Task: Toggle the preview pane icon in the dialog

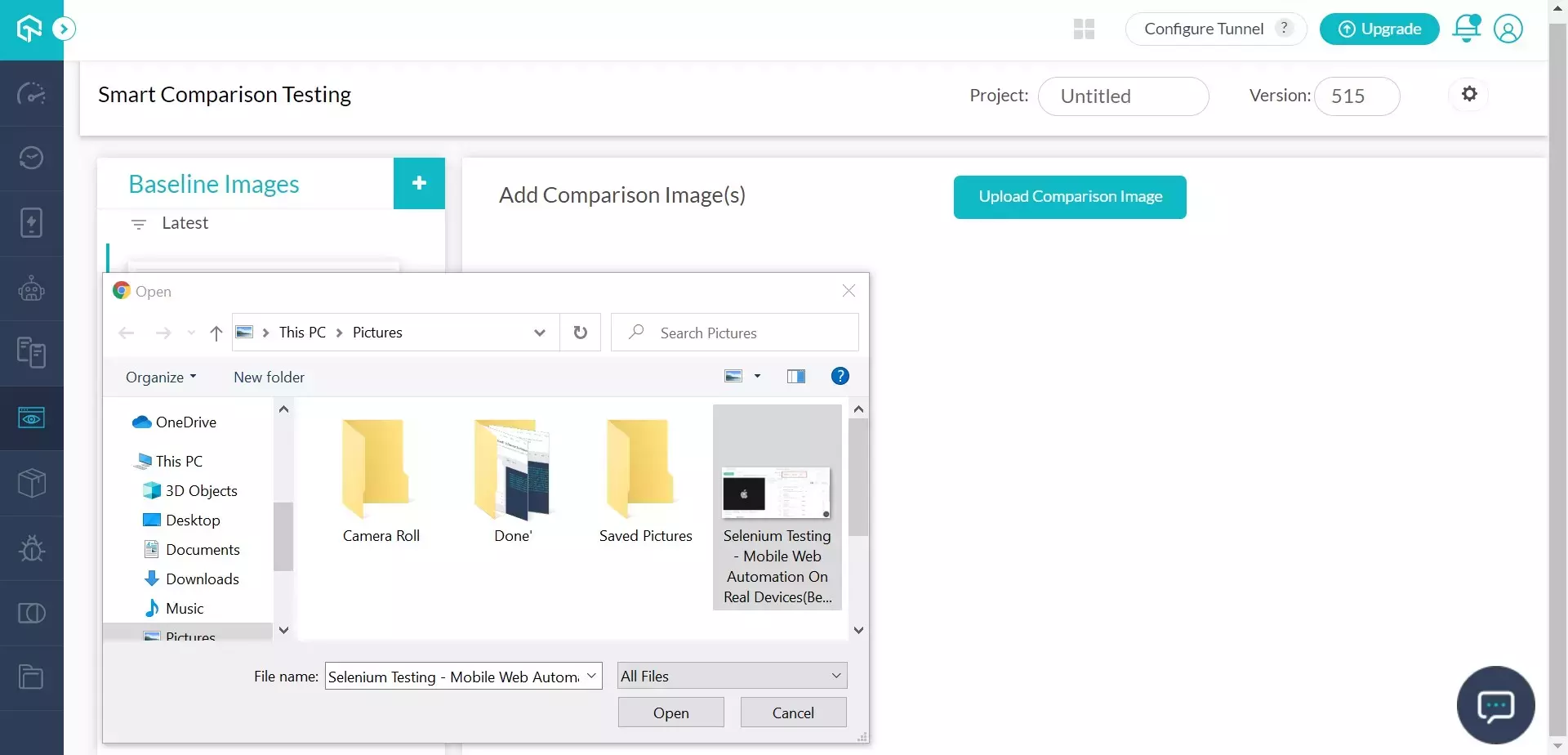Action: coord(795,376)
